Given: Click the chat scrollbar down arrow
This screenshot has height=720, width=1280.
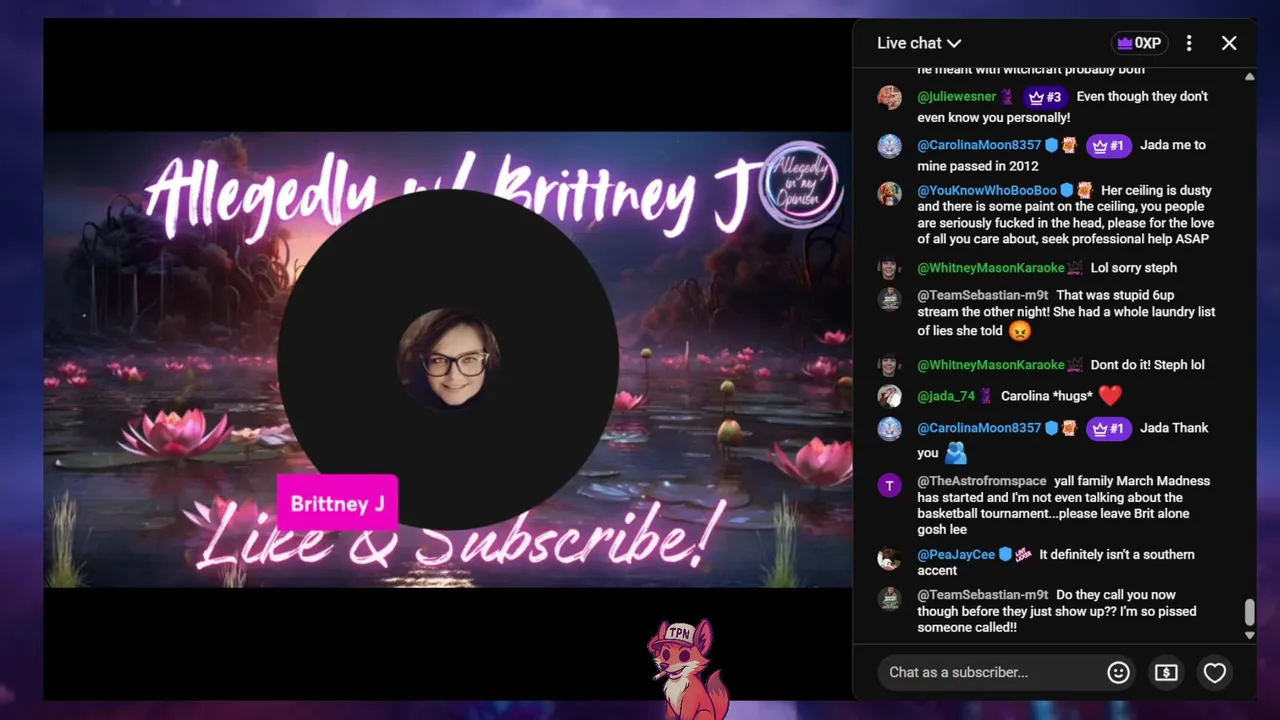Looking at the screenshot, I should coord(1249,635).
